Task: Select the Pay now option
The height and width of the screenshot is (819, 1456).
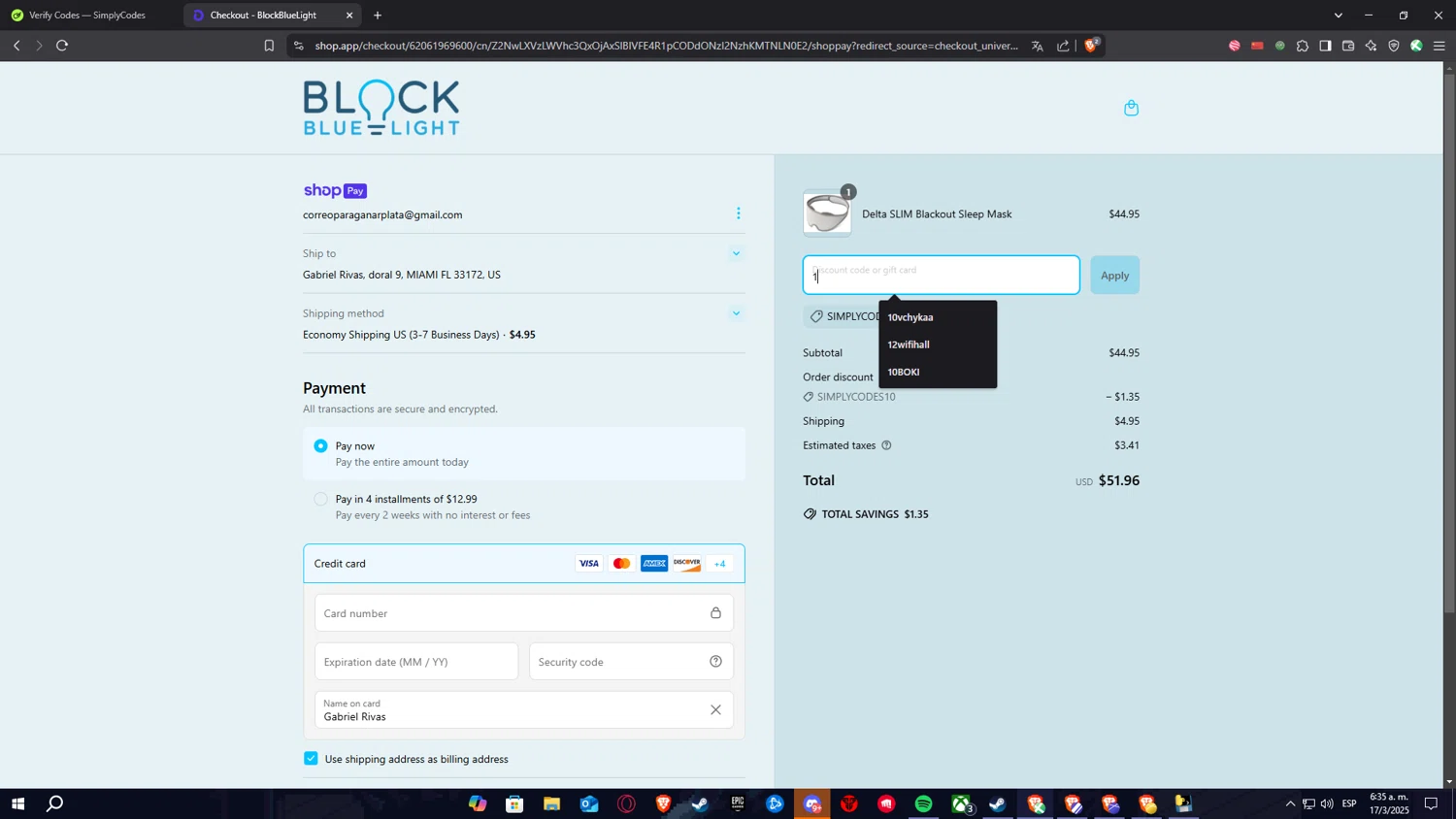Action: (320, 446)
